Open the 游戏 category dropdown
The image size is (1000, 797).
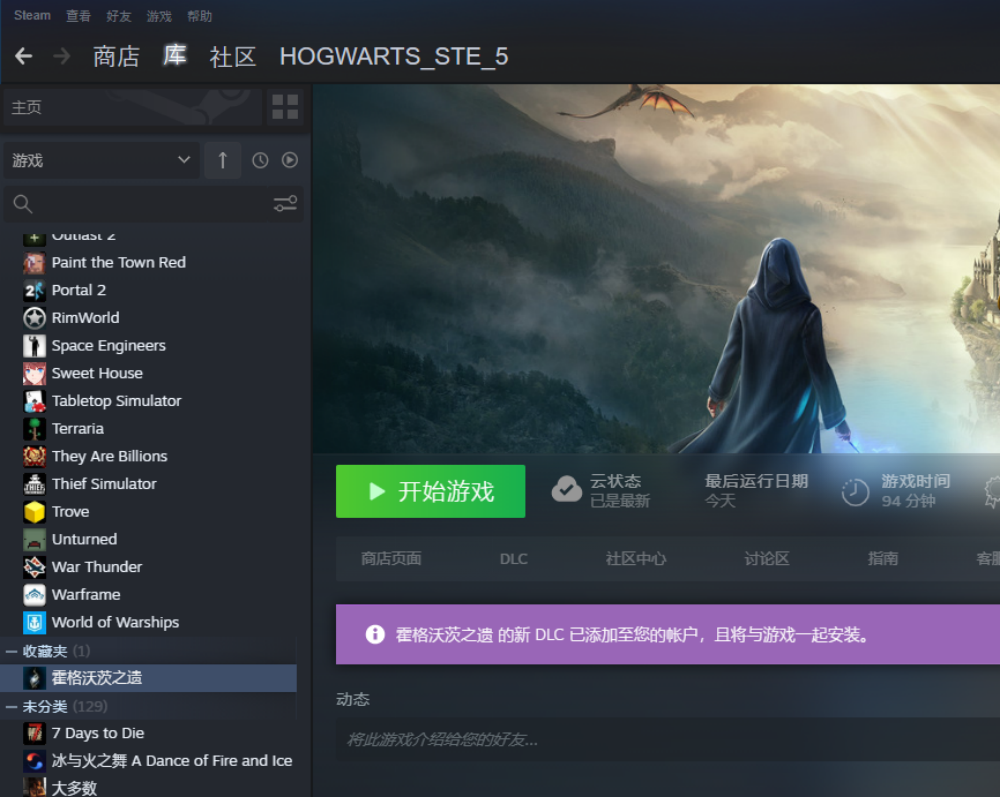tap(100, 160)
